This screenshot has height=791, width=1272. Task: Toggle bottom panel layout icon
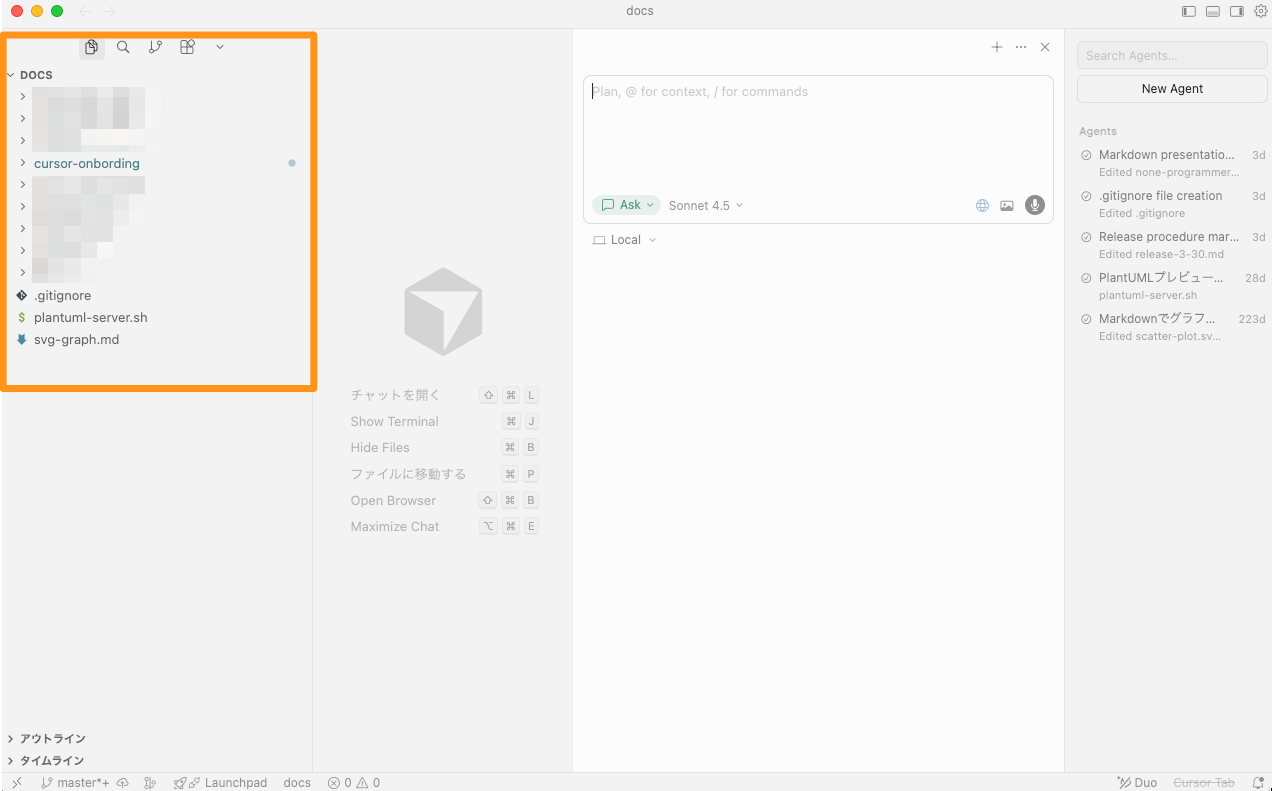point(1213,11)
